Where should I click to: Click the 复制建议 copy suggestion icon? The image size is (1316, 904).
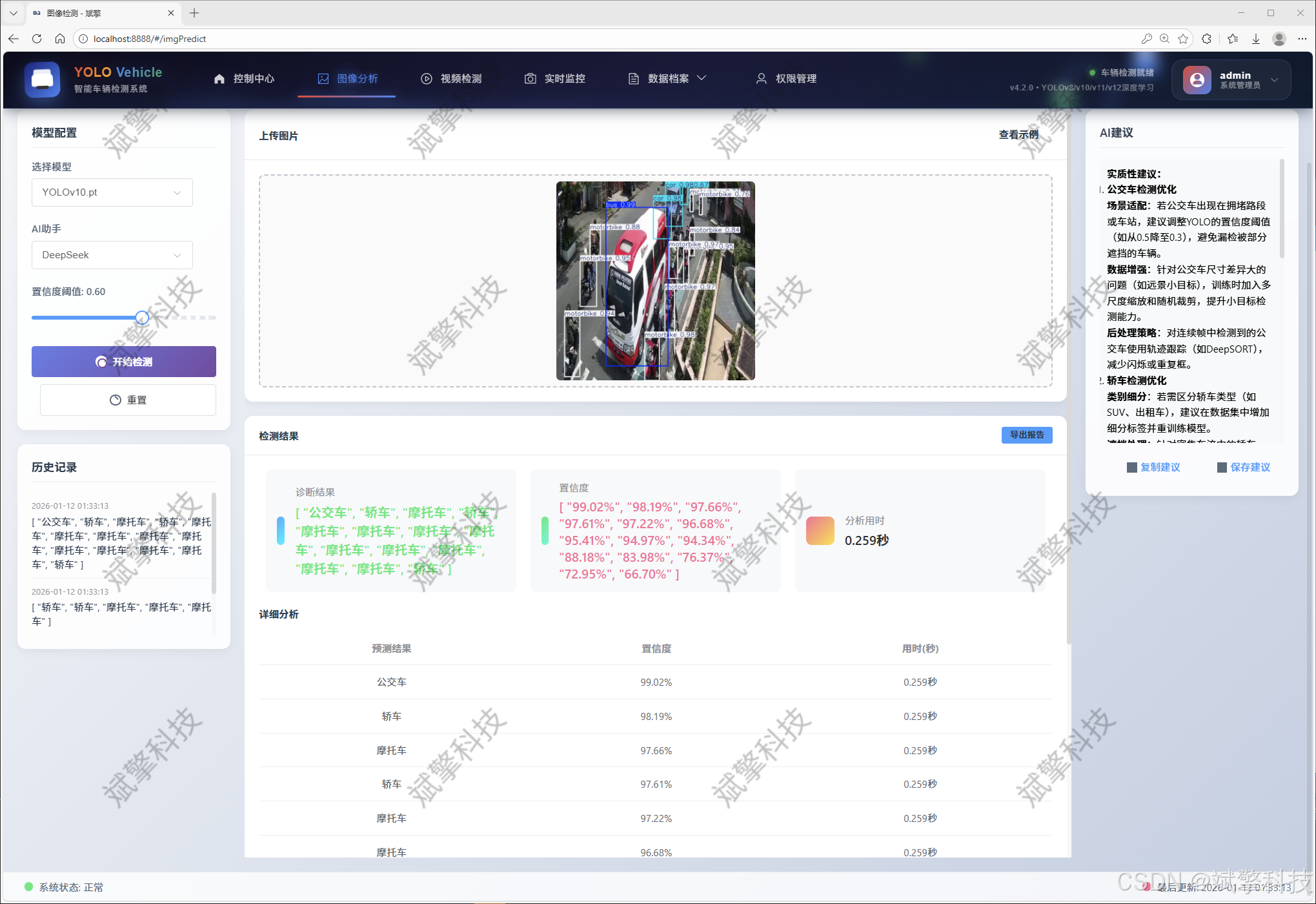1131,467
